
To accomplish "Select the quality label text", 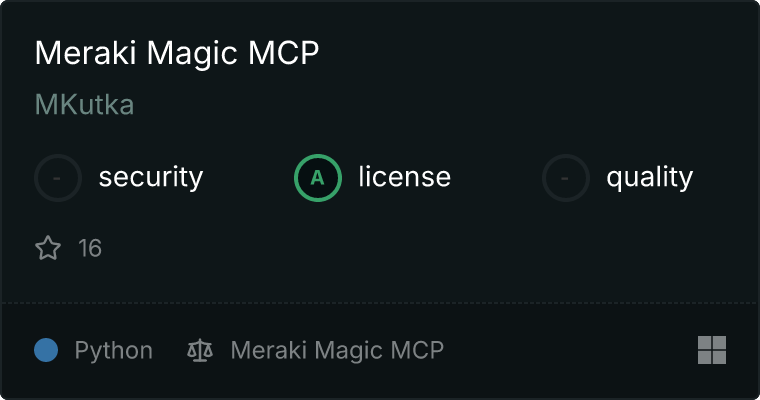I will (649, 177).
